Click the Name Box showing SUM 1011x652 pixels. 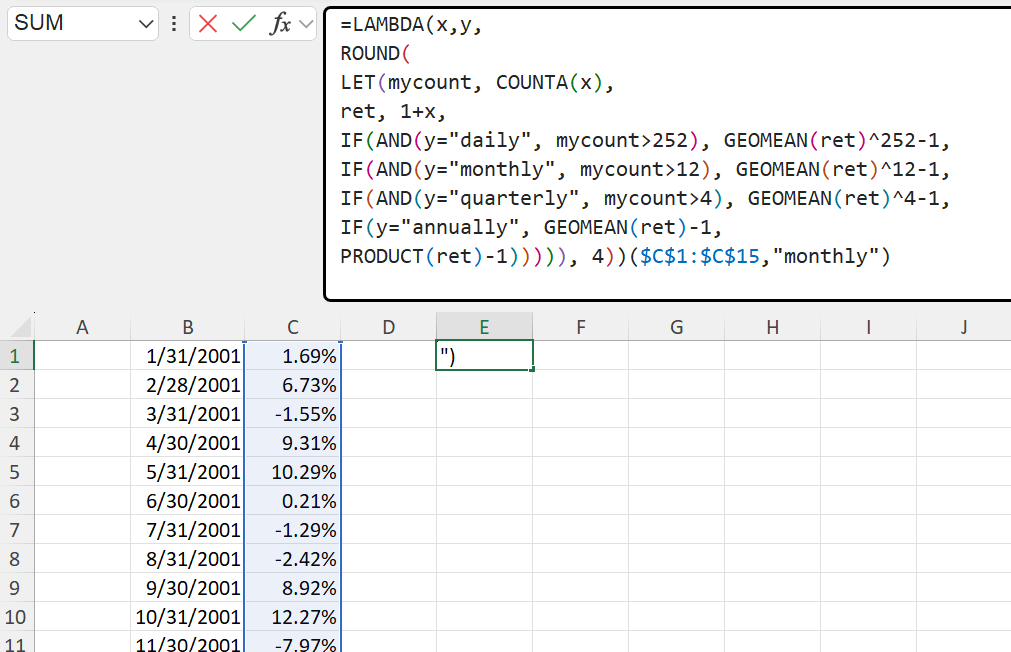pyautogui.click(x=70, y=24)
